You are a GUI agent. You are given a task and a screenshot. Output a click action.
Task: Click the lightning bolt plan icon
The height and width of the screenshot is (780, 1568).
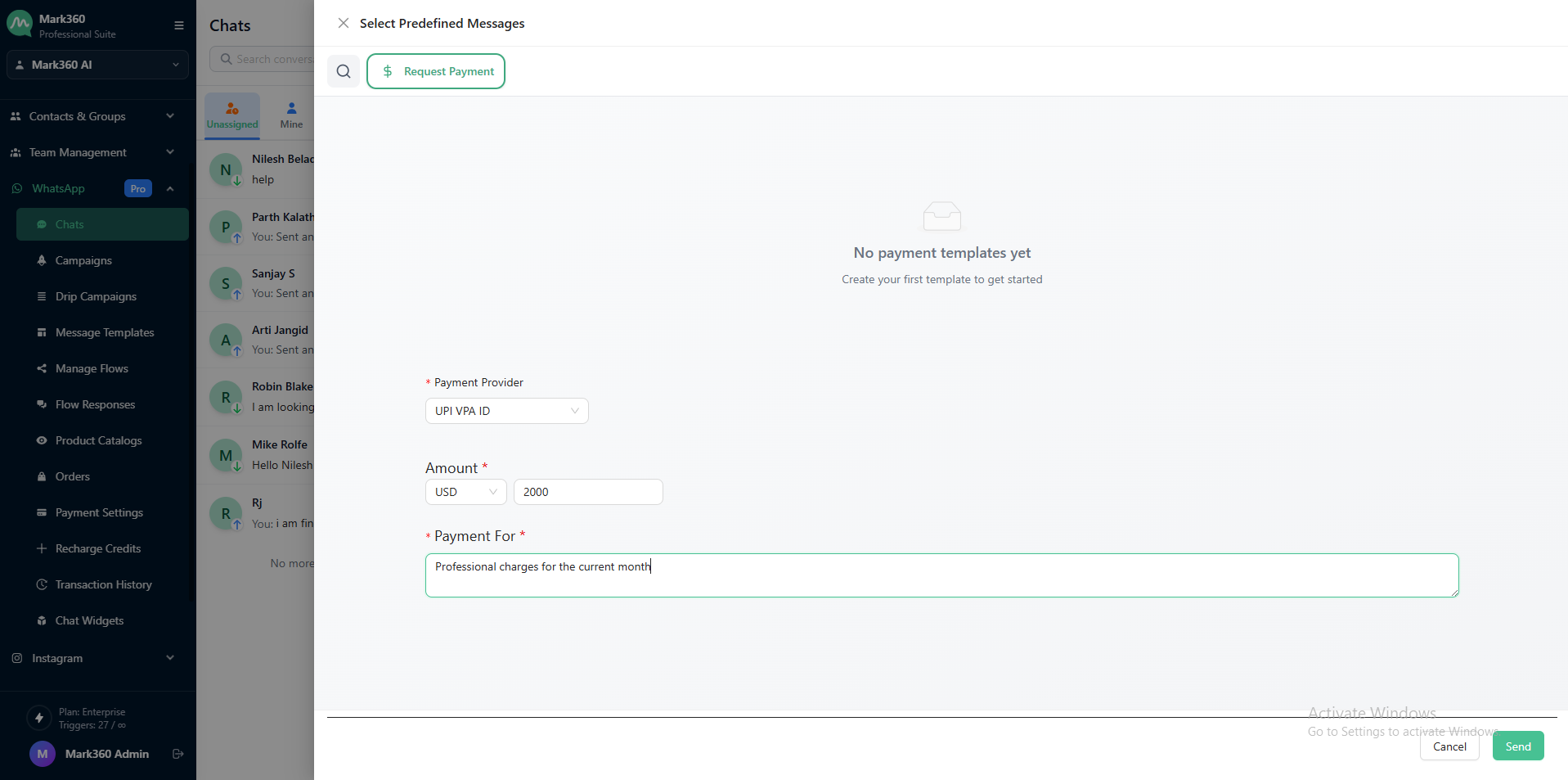(38, 718)
